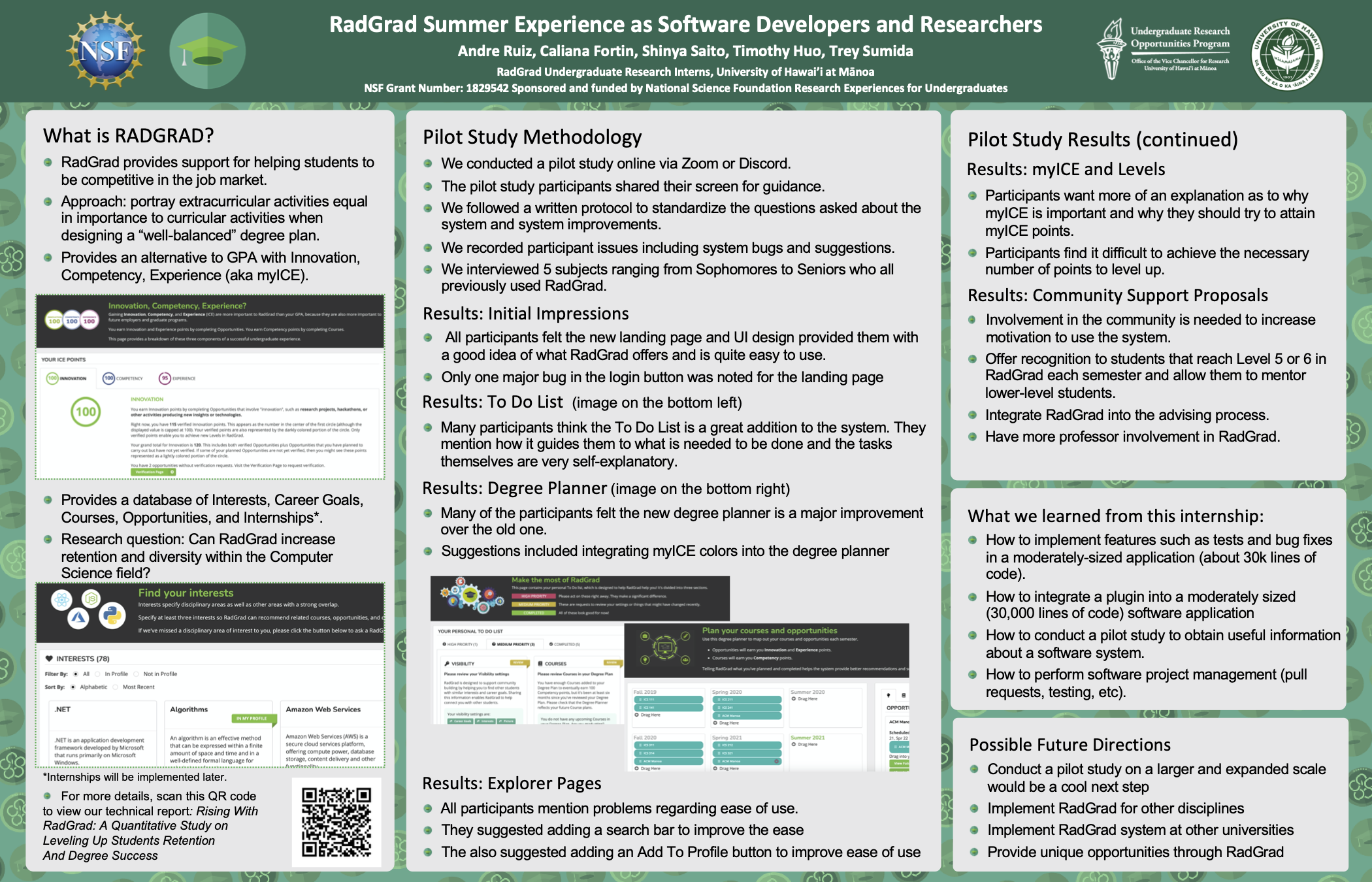The image size is (1372, 882).
Task: Click the 'Find your interests' banner title
Action: point(186,593)
